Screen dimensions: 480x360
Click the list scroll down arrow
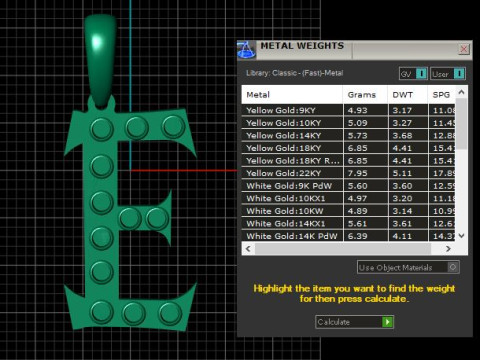pos(461,236)
